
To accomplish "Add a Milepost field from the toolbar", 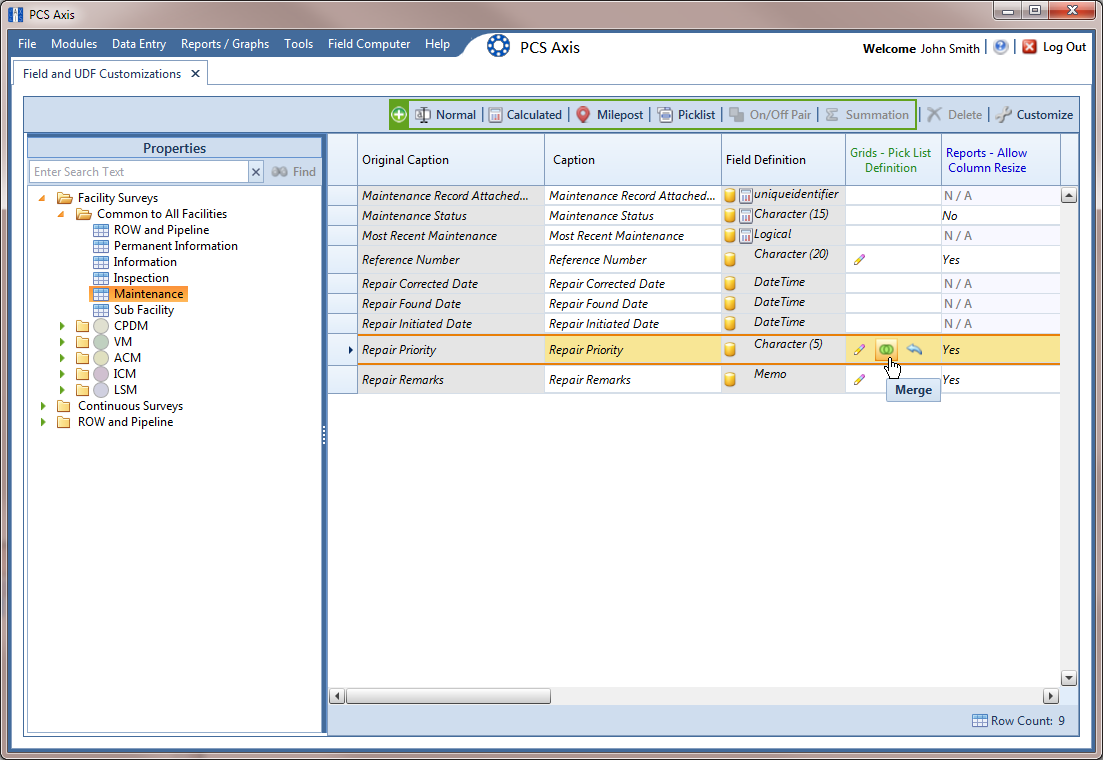I will (x=610, y=115).
